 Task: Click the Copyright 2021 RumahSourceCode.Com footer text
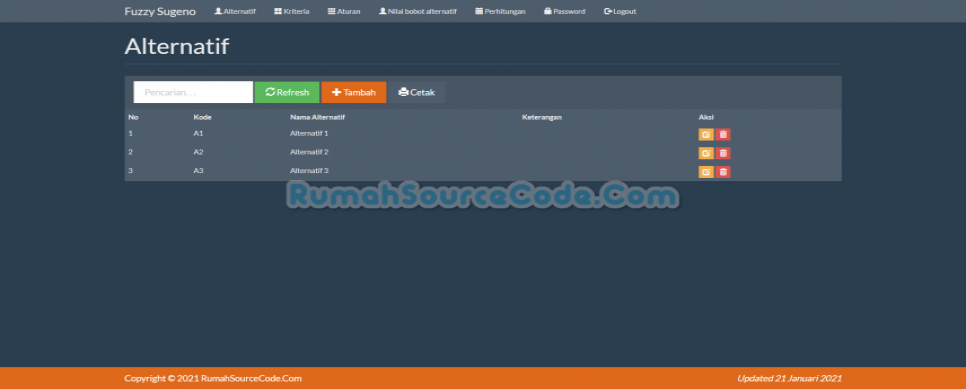pyautogui.click(x=213, y=379)
